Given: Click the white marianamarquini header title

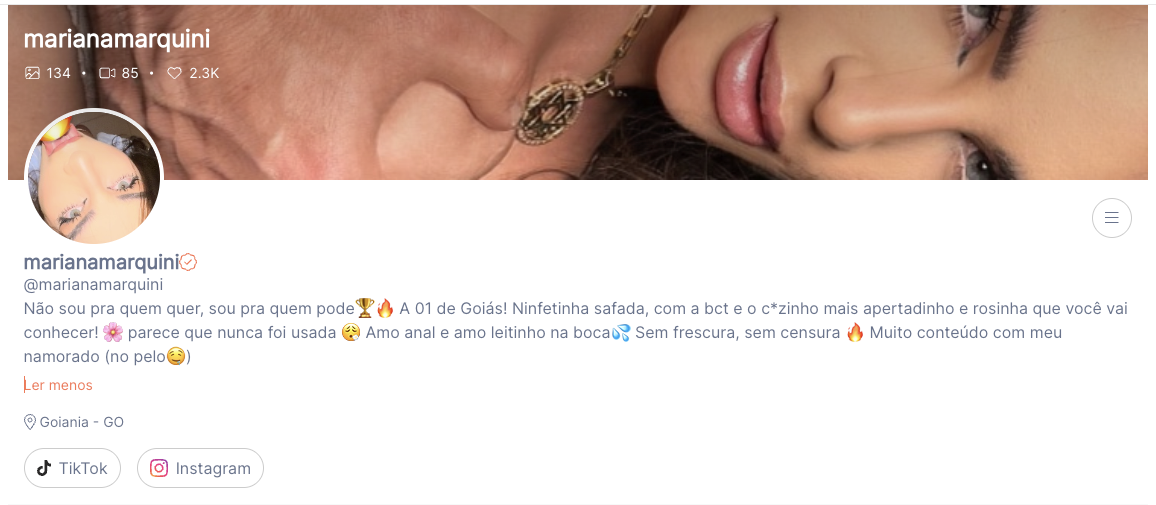Looking at the screenshot, I should coord(117,40).
